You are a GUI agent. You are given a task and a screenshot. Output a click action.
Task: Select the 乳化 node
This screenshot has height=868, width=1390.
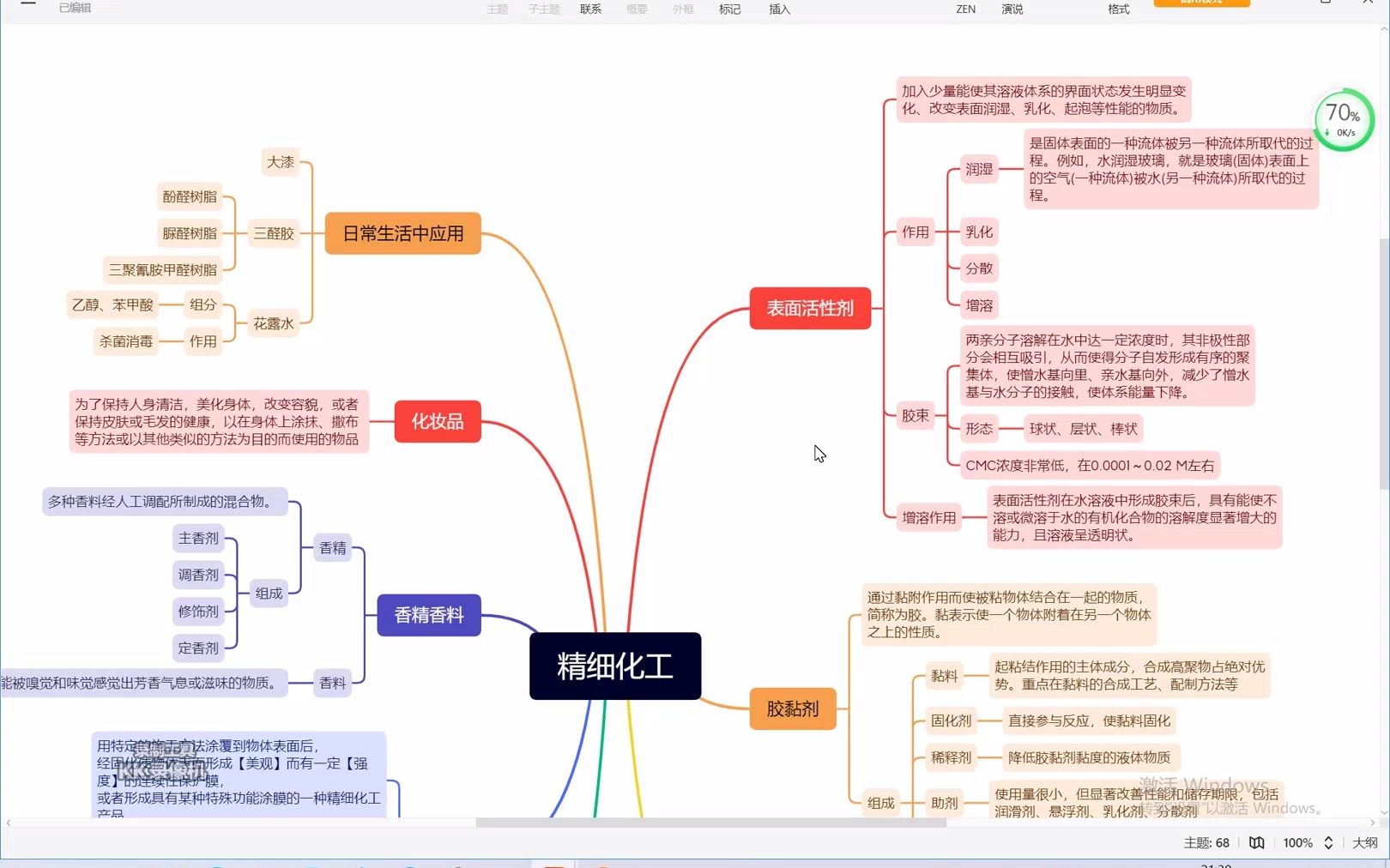point(979,232)
